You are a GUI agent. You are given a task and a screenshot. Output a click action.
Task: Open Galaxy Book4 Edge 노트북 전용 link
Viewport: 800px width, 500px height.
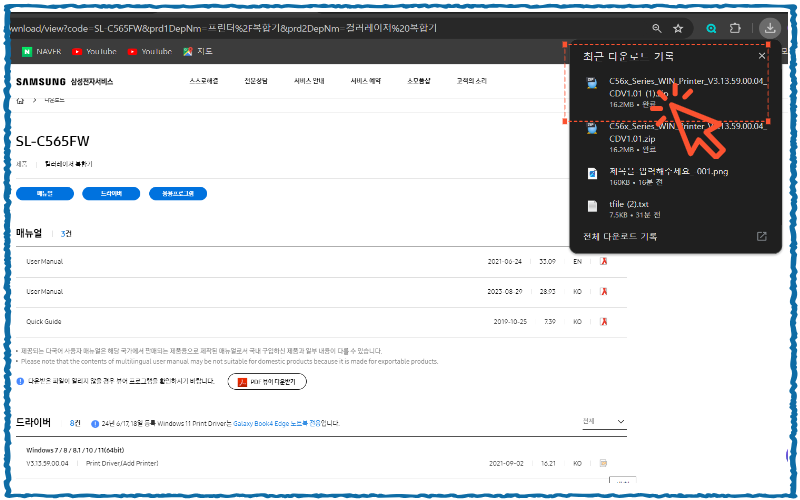(x=277, y=423)
